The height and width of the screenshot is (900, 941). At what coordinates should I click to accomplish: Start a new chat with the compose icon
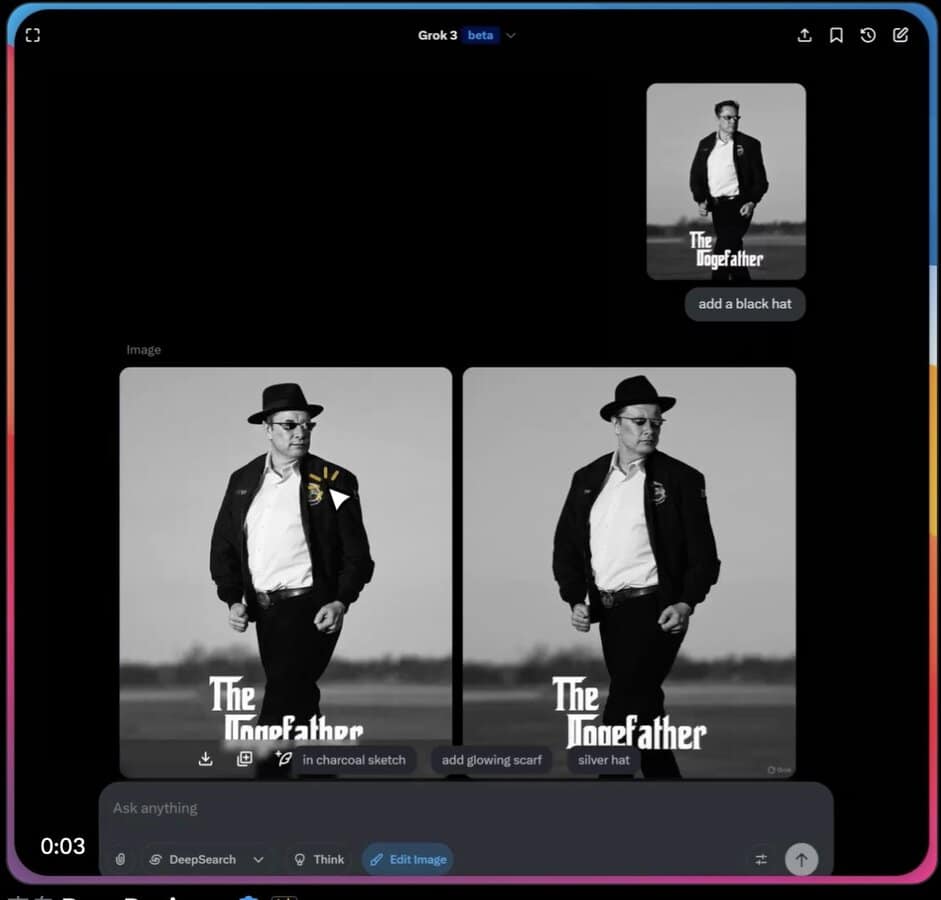(900, 35)
